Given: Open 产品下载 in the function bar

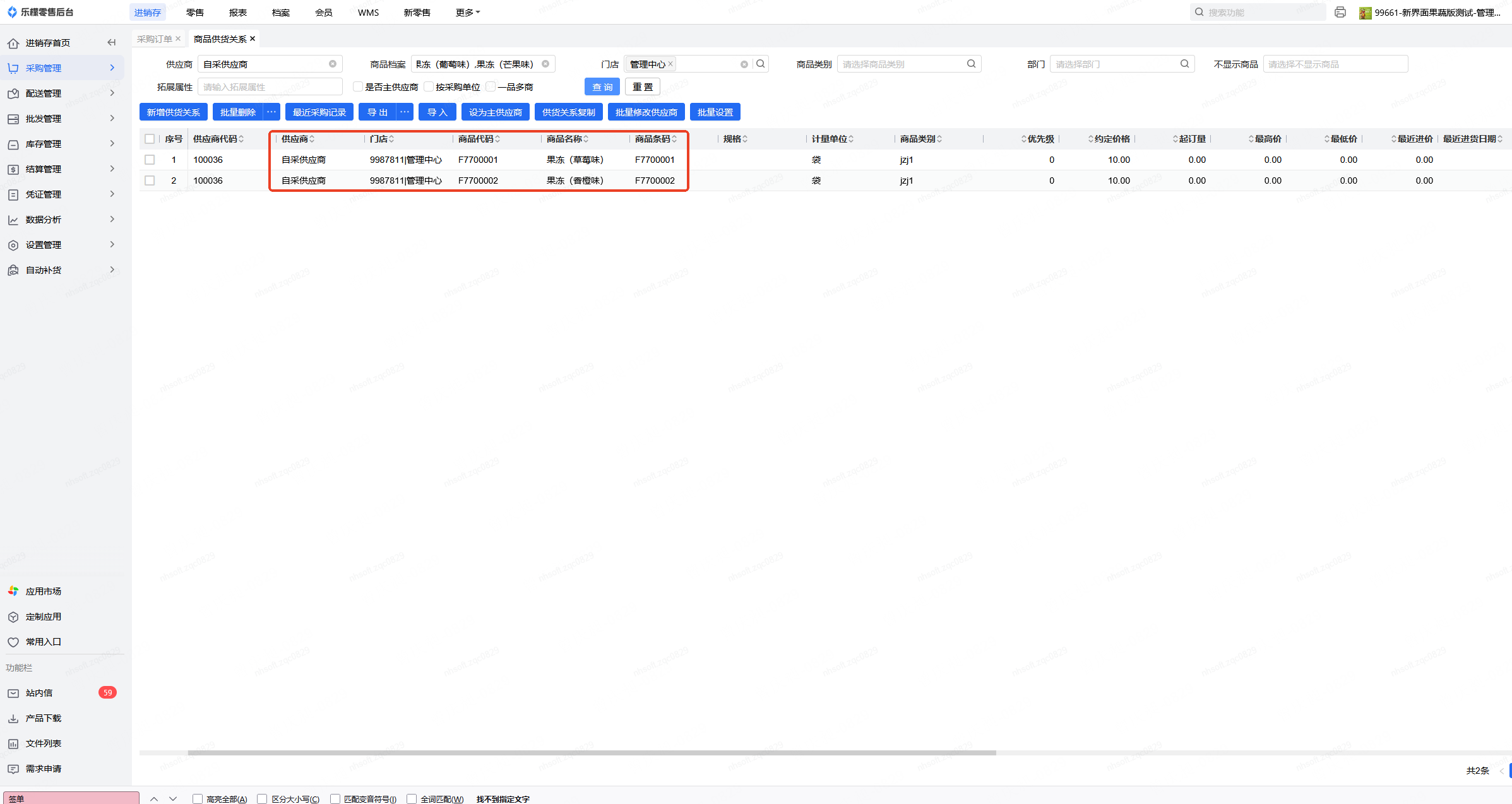Looking at the screenshot, I should pyautogui.click(x=44, y=718).
